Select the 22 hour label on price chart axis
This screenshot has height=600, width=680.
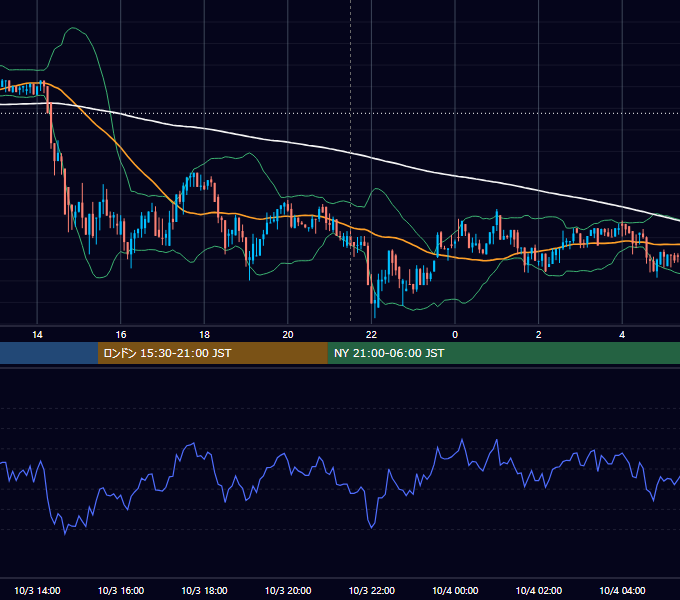click(371, 335)
